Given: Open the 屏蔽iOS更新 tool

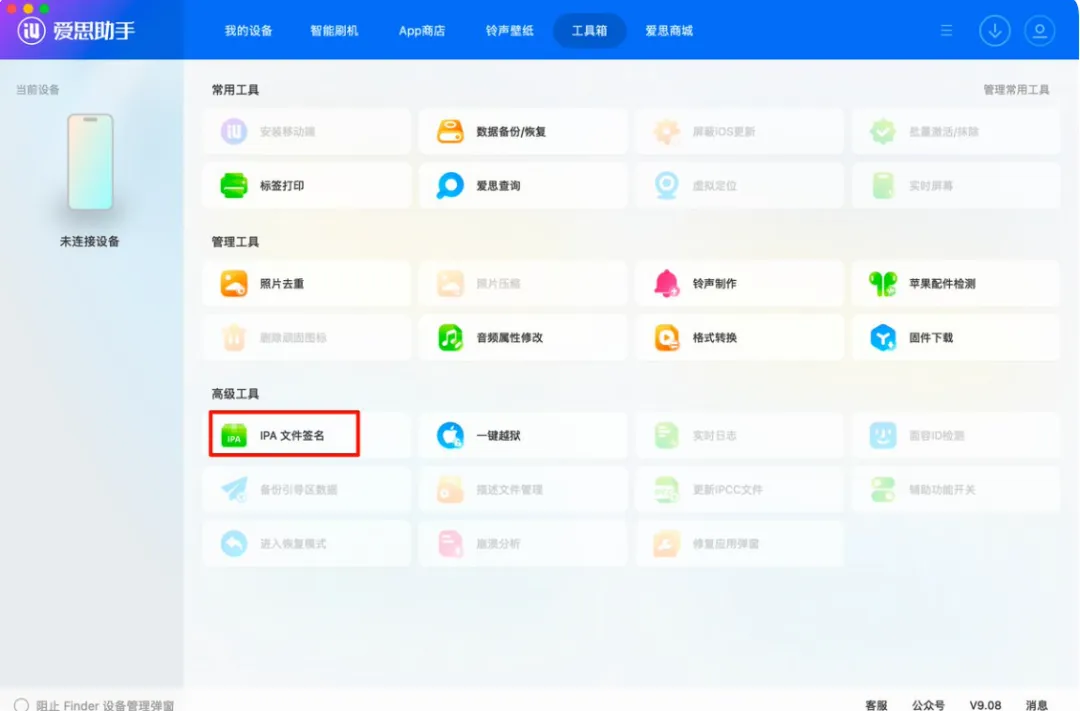Looking at the screenshot, I should [740, 132].
